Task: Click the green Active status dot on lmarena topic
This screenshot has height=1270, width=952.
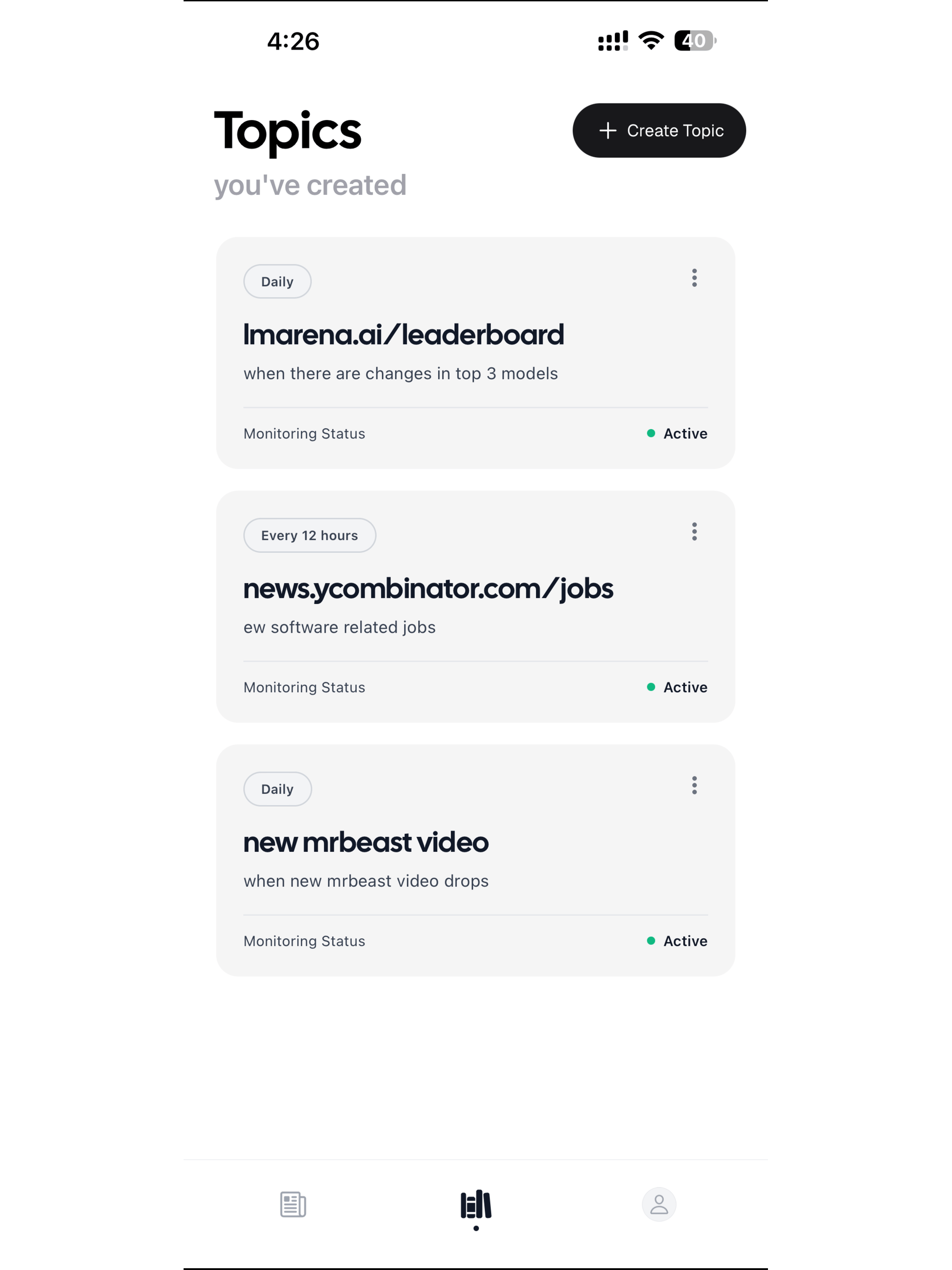Action: pos(651,433)
